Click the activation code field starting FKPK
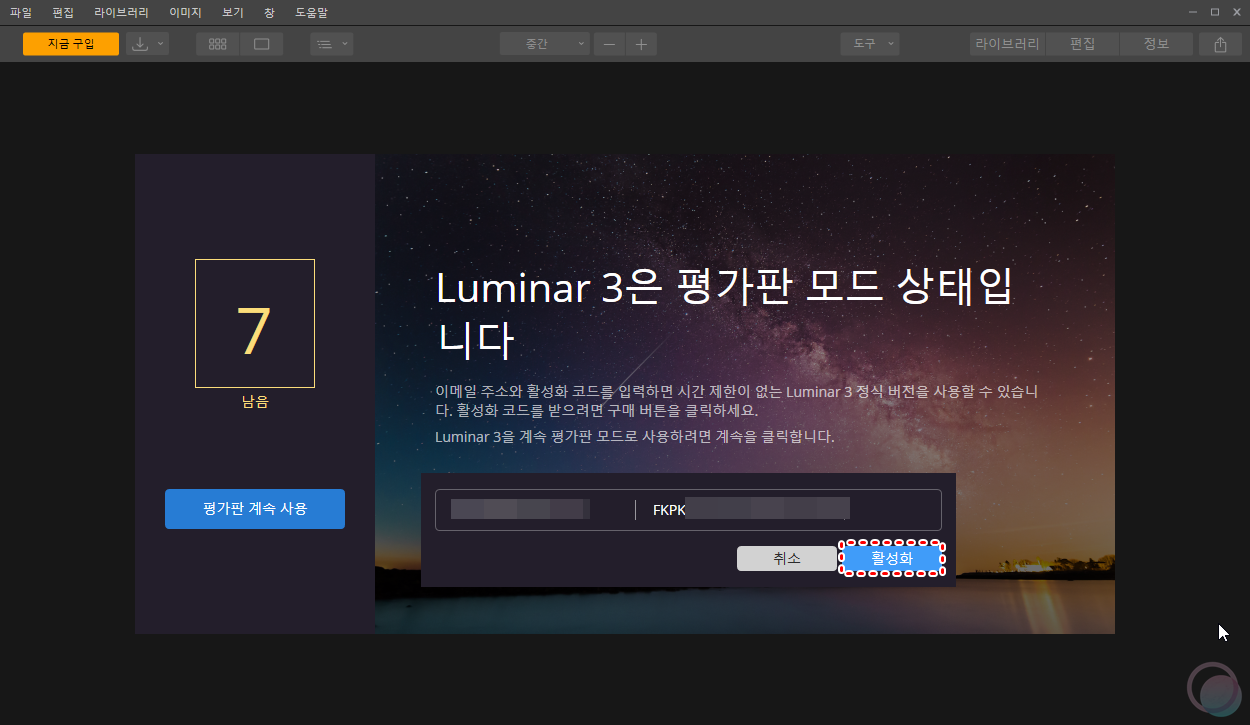 tap(790, 510)
